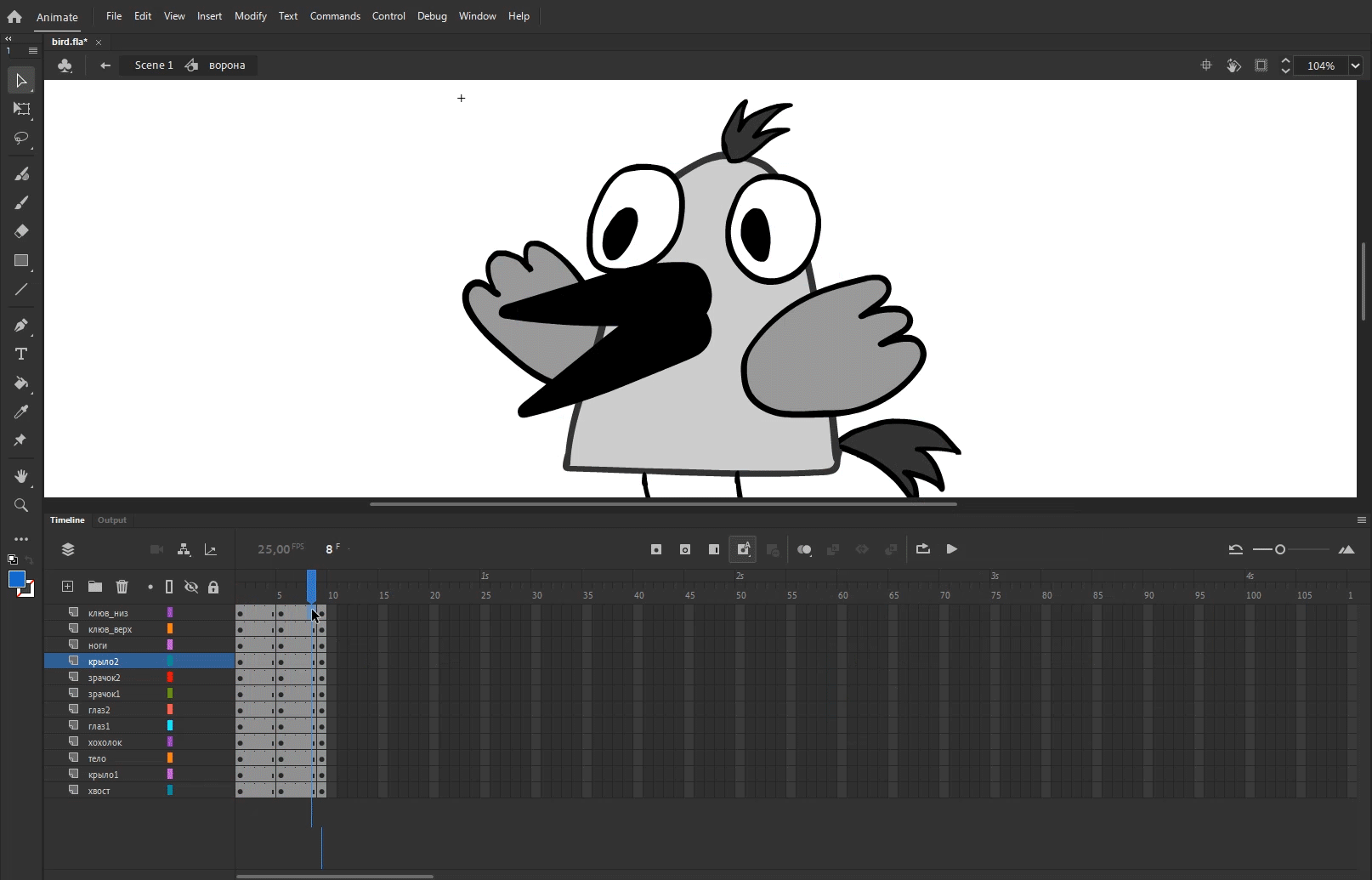Select the Eyedropper tool

coord(21,412)
